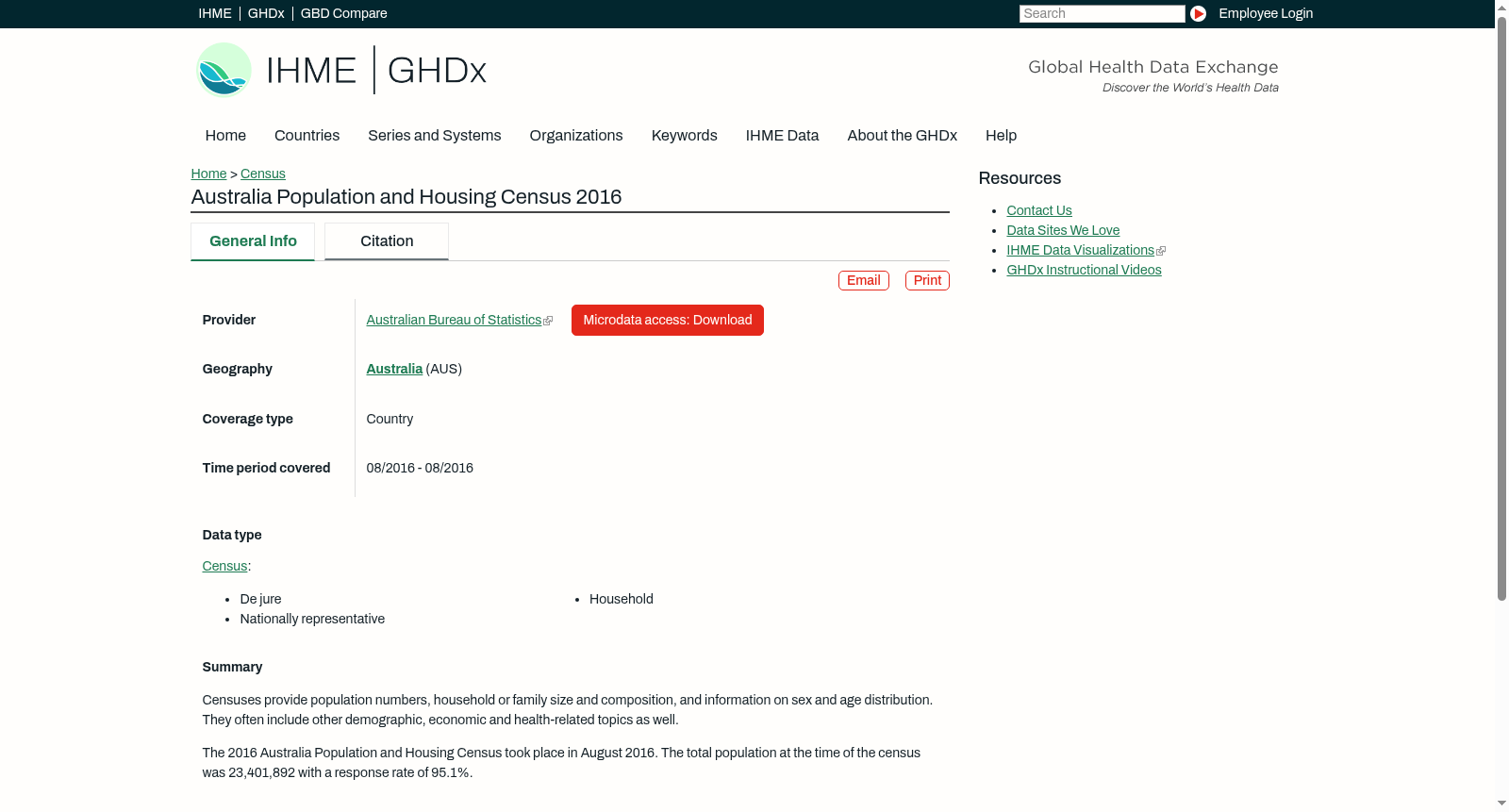
Task: Click the Discover the World's Health Data text
Action: (1190, 88)
